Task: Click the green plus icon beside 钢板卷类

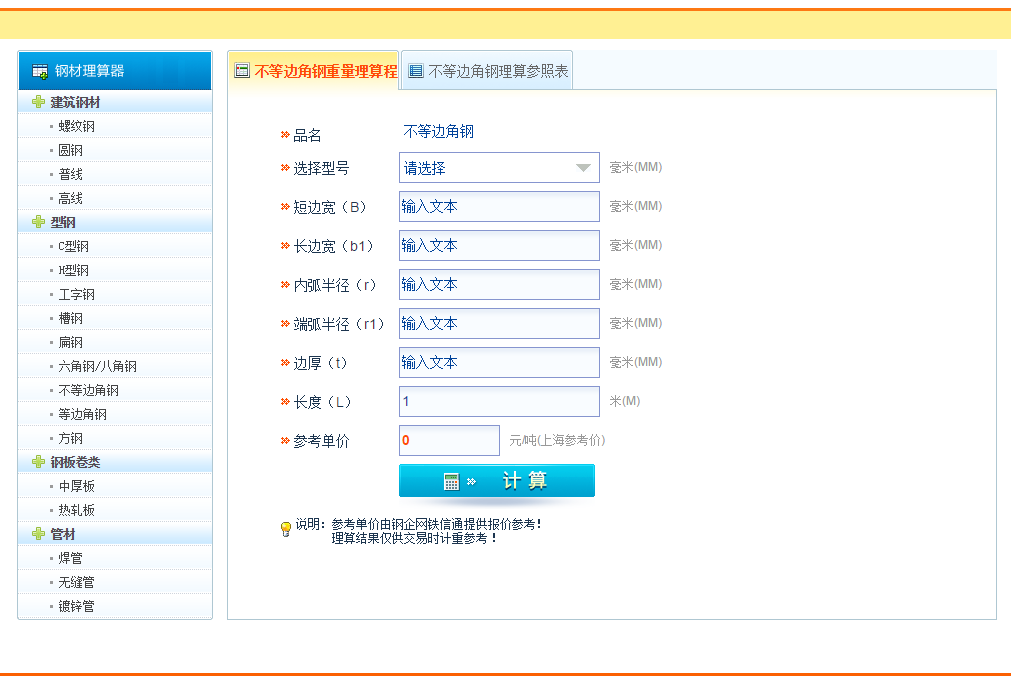Action: coord(38,462)
